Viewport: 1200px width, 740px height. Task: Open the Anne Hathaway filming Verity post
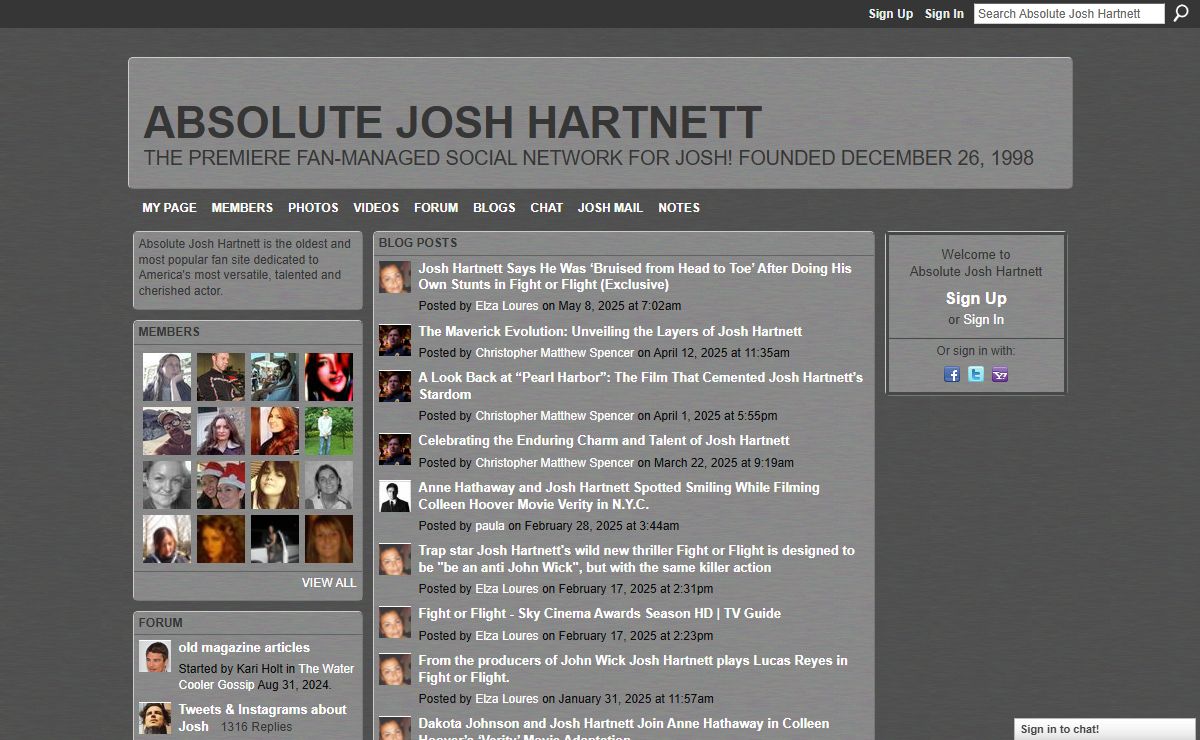tap(619, 496)
